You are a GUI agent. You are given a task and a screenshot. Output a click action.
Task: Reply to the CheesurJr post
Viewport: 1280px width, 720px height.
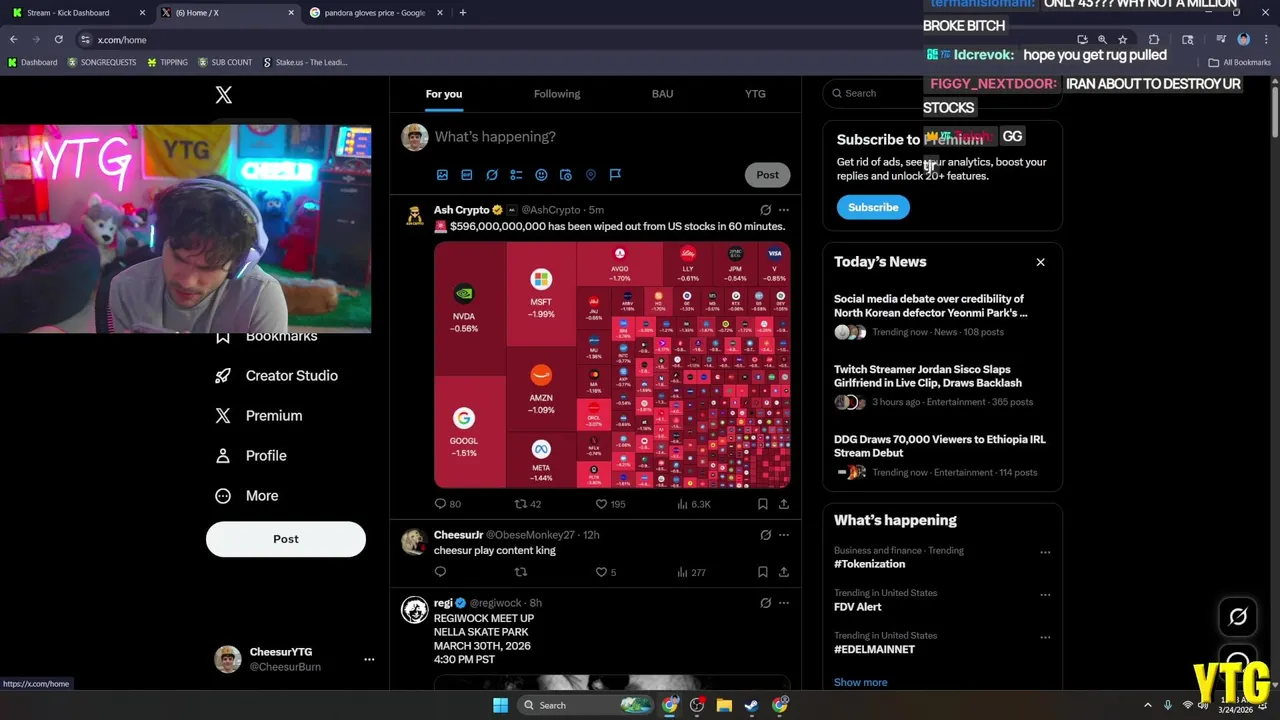click(440, 572)
